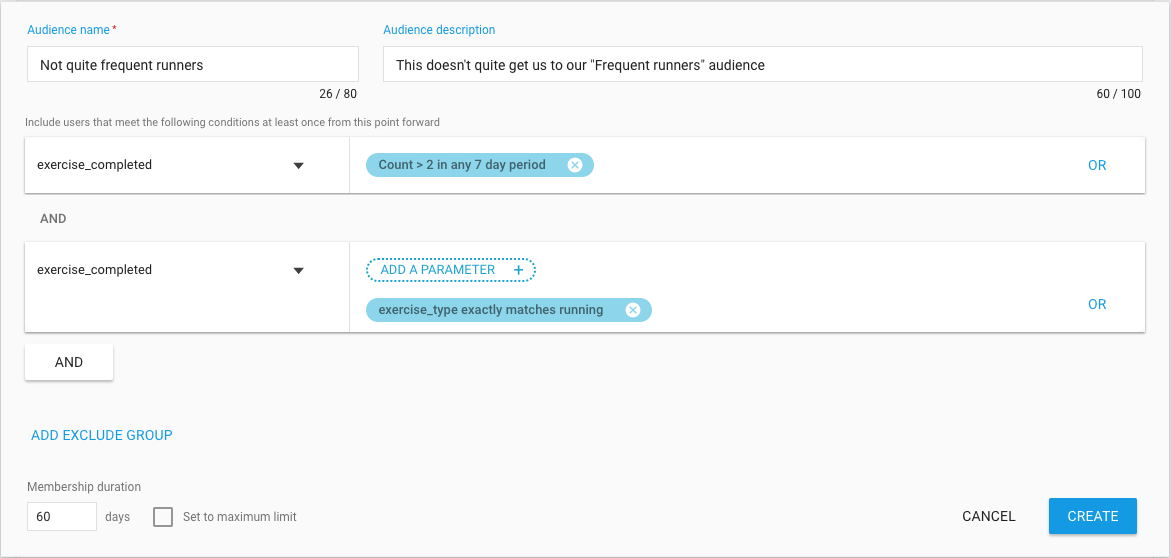Viewport: 1171px width, 558px height.
Task: Click the Add a Parameter button
Action: (451, 270)
